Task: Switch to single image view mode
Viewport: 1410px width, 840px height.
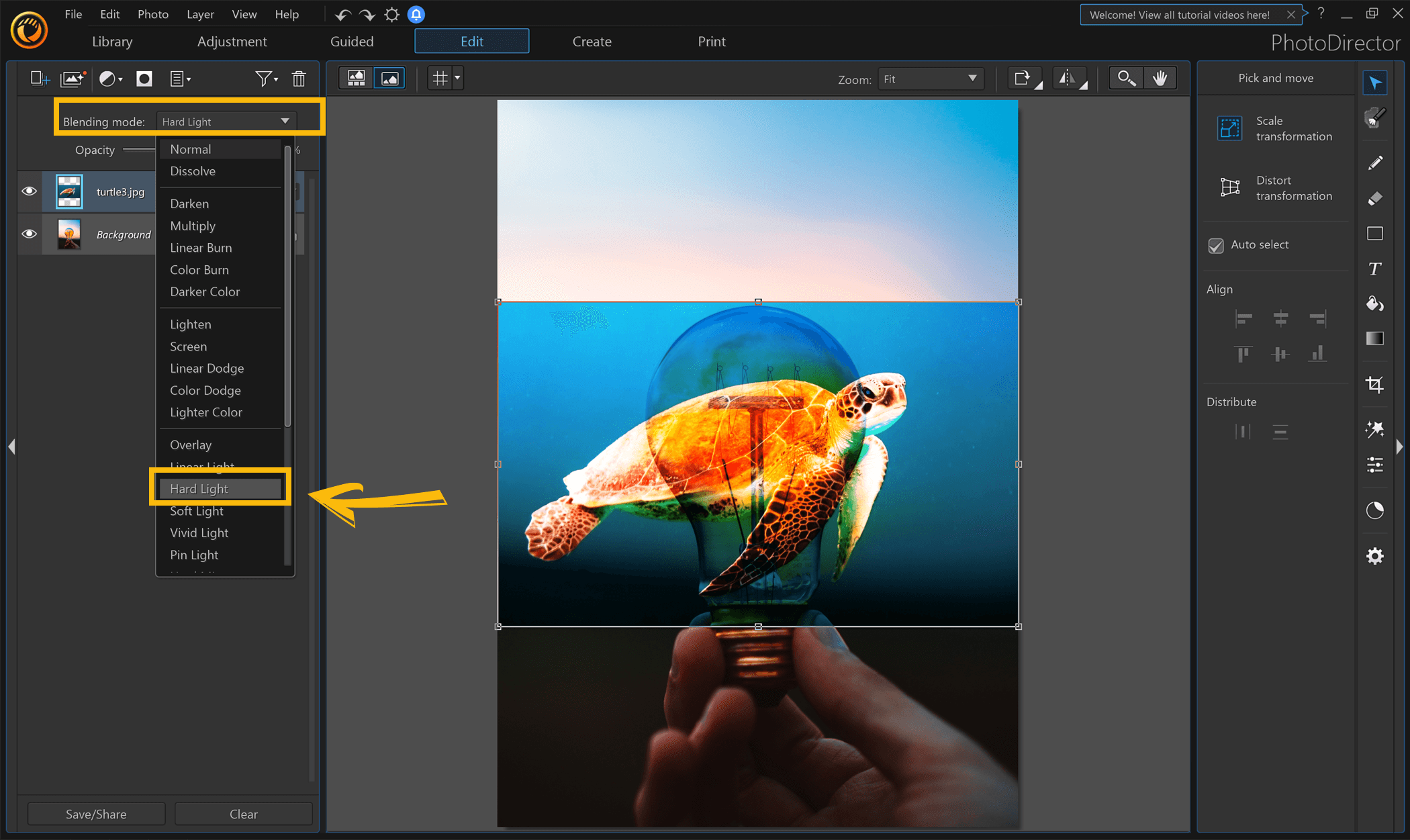Action: pos(389,79)
